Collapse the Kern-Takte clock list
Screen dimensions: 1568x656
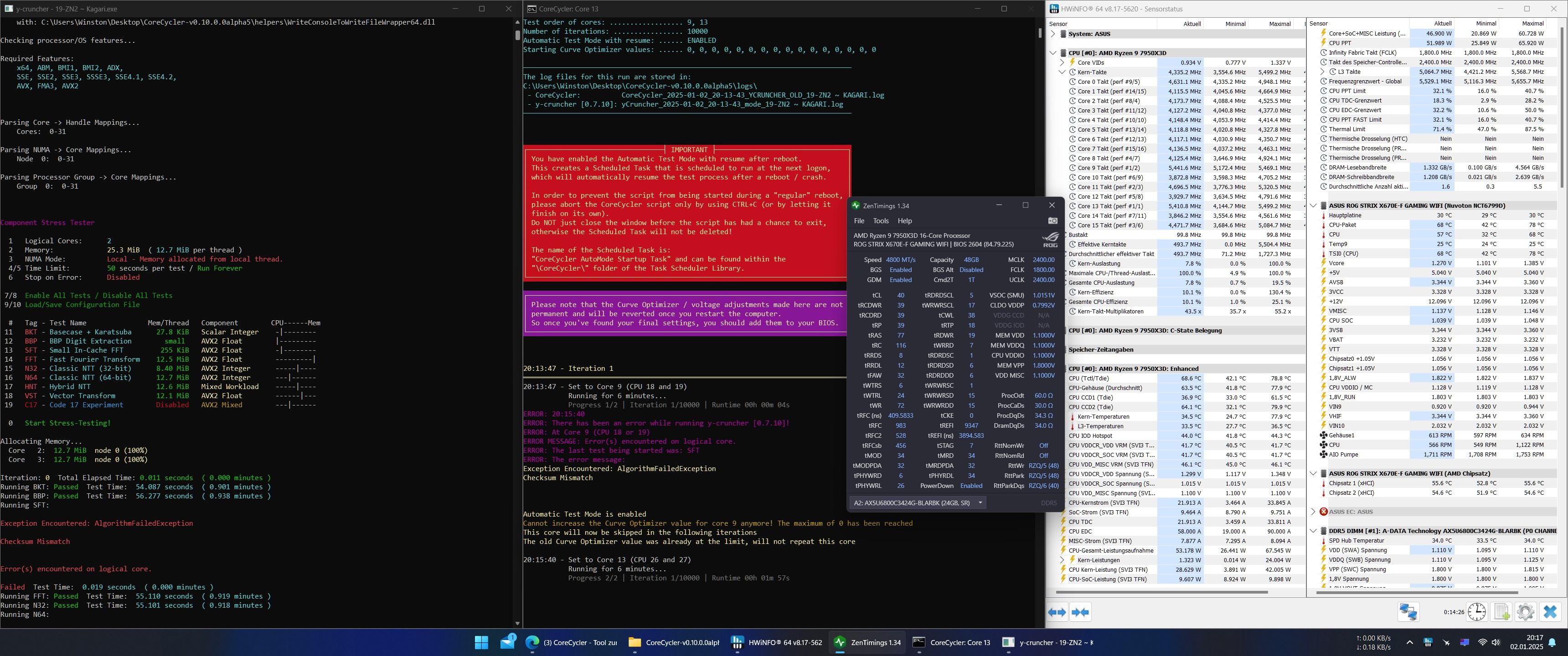click(1062, 72)
